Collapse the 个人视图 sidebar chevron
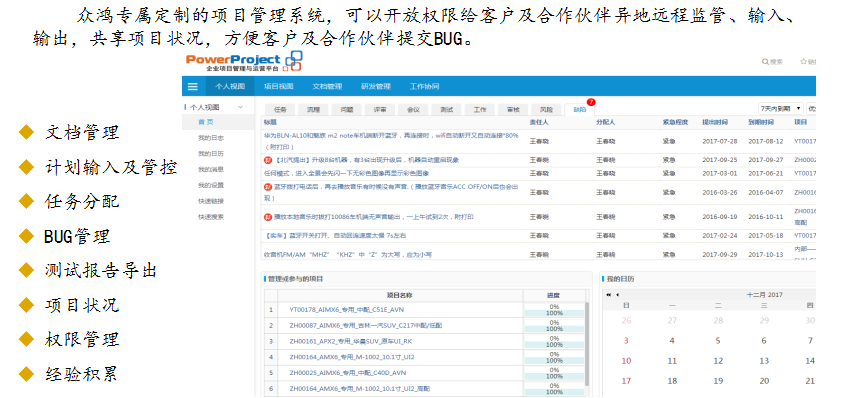 pos(240,107)
